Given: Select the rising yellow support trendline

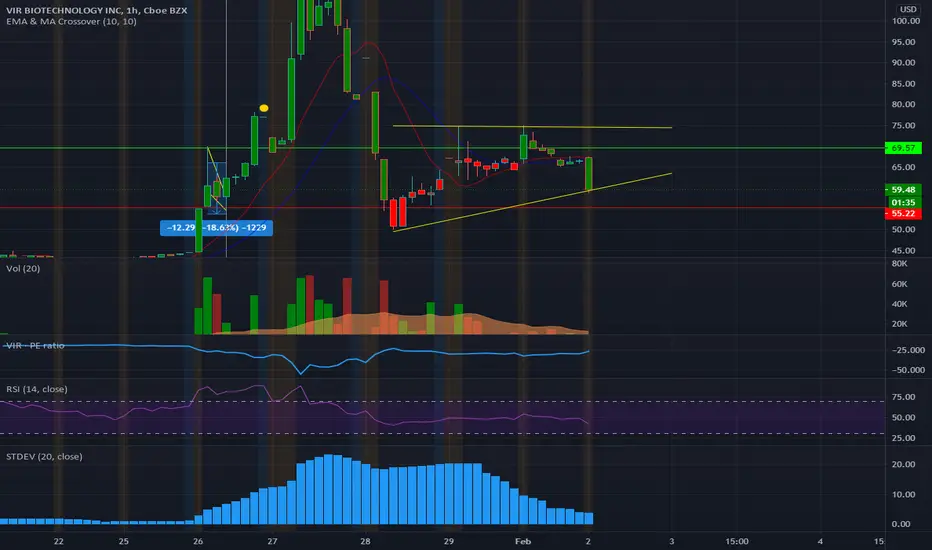Looking at the screenshot, I should [x=532, y=202].
